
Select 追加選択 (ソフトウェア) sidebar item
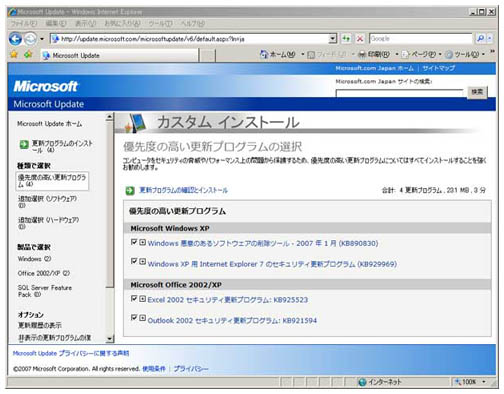47,202
